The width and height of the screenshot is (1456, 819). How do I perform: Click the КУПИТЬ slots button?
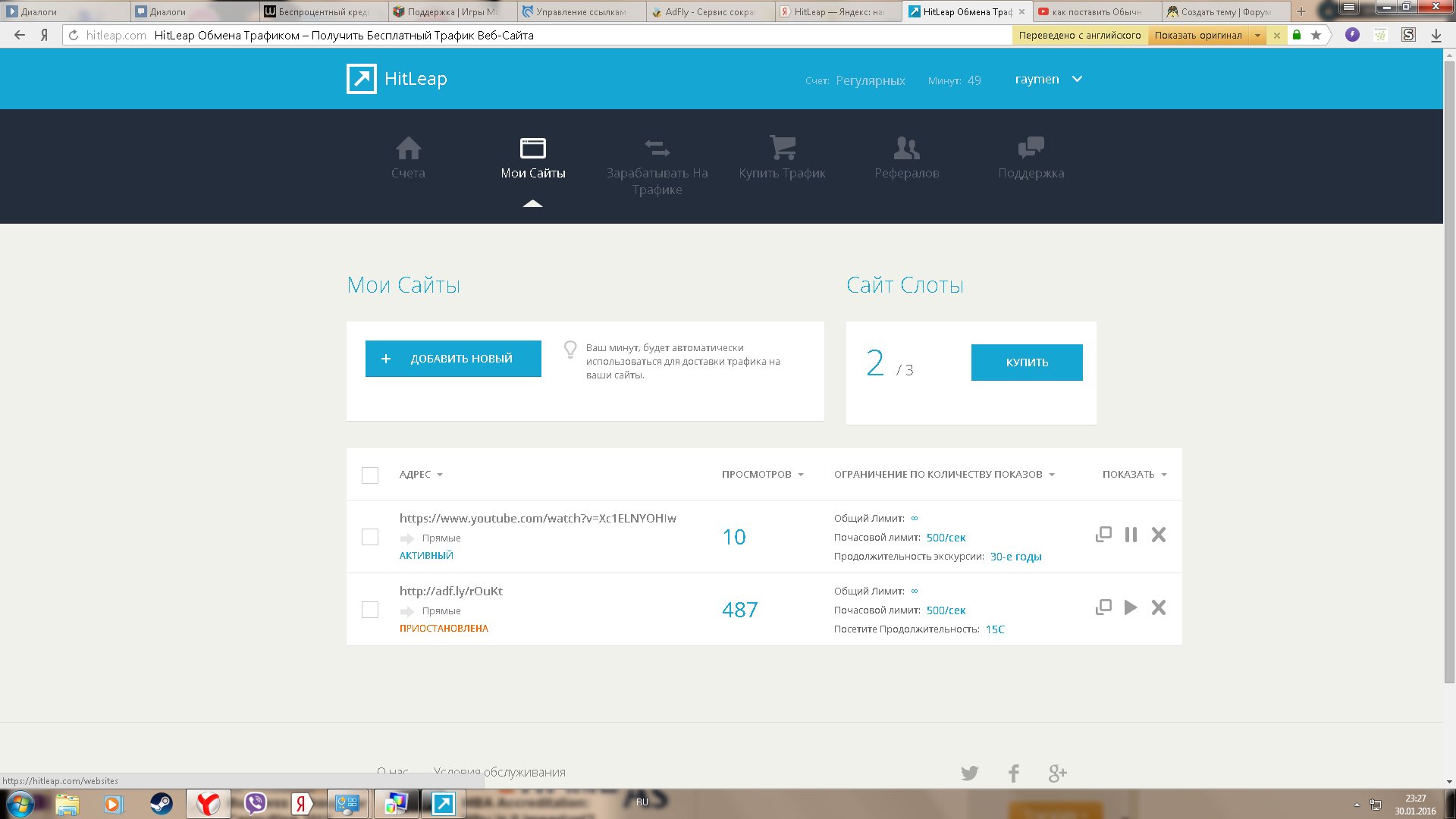pos(1027,362)
